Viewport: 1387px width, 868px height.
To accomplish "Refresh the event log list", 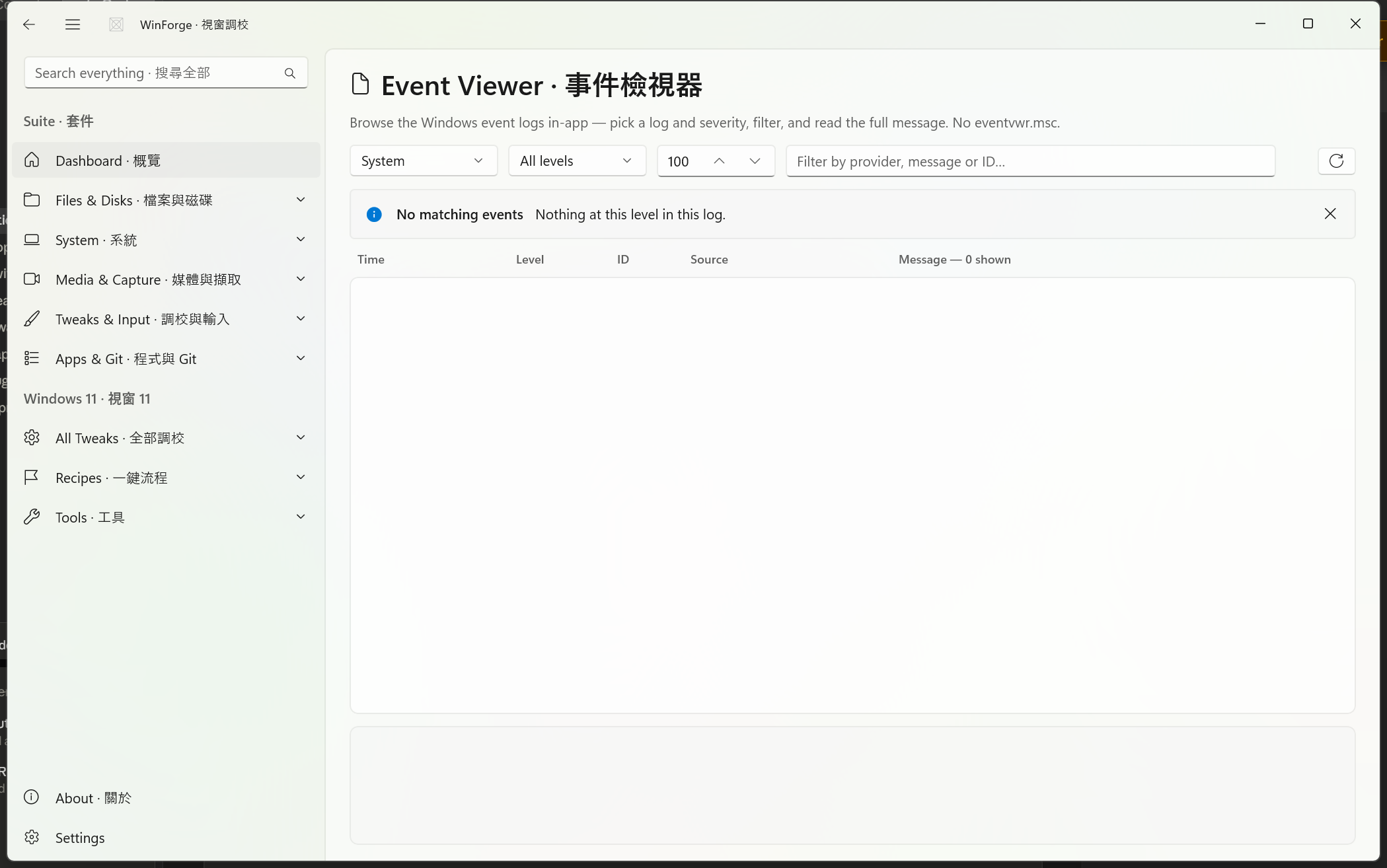I will click(x=1336, y=161).
